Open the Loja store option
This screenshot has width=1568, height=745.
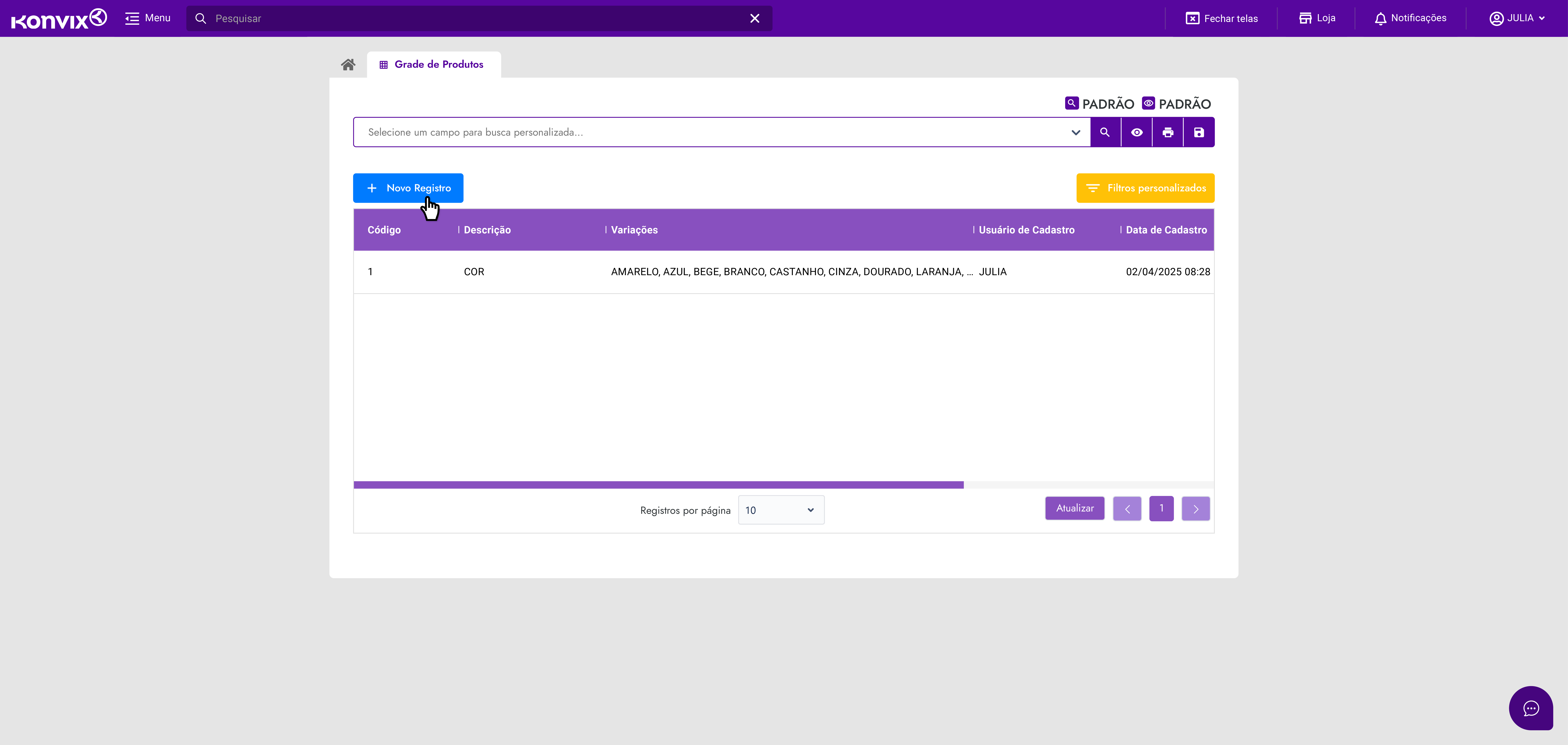click(1317, 18)
